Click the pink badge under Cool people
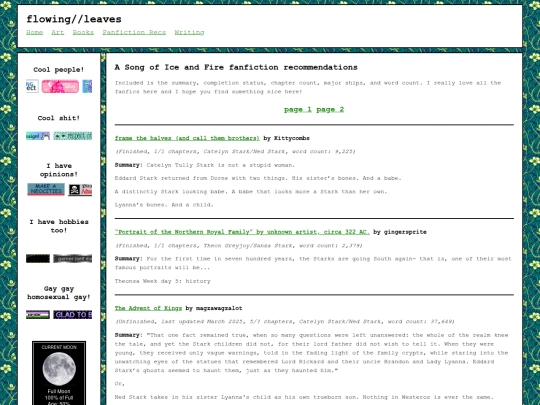The width and height of the screenshot is (540, 405). point(60,86)
